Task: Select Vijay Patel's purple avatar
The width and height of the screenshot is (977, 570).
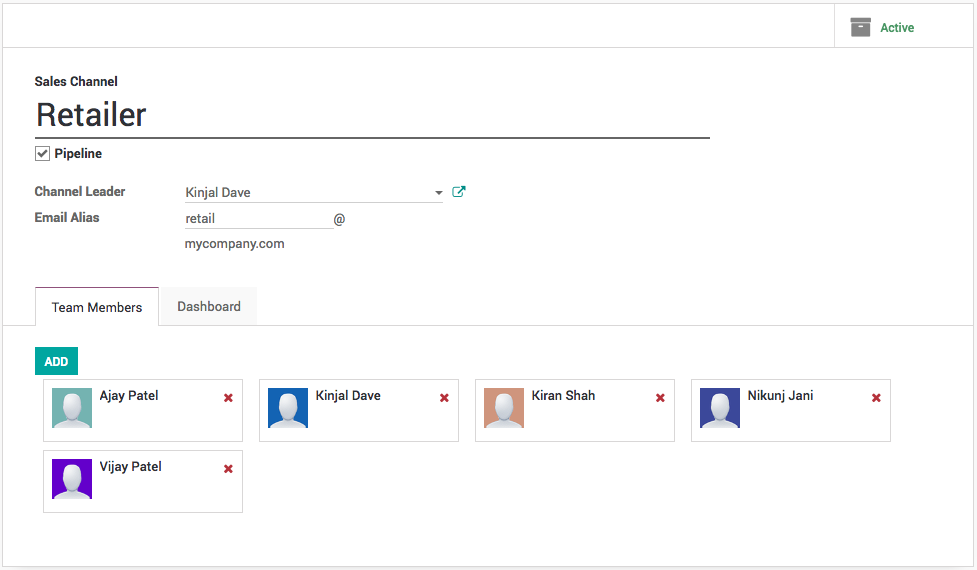Action: pos(72,480)
